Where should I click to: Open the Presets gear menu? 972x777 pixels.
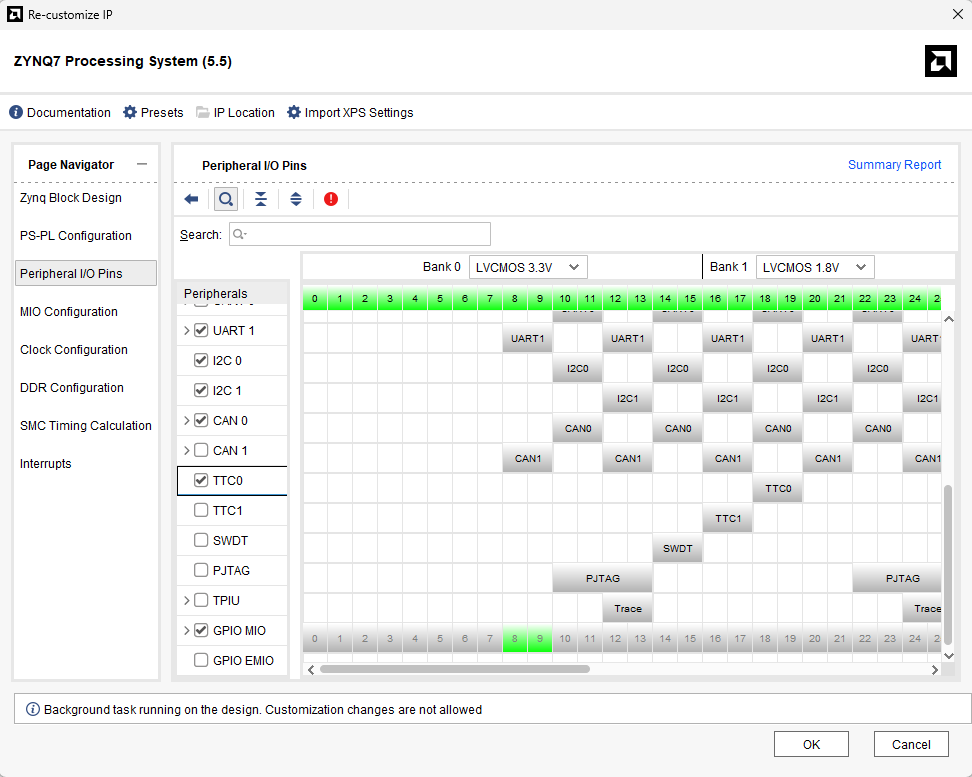pos(130,113)
